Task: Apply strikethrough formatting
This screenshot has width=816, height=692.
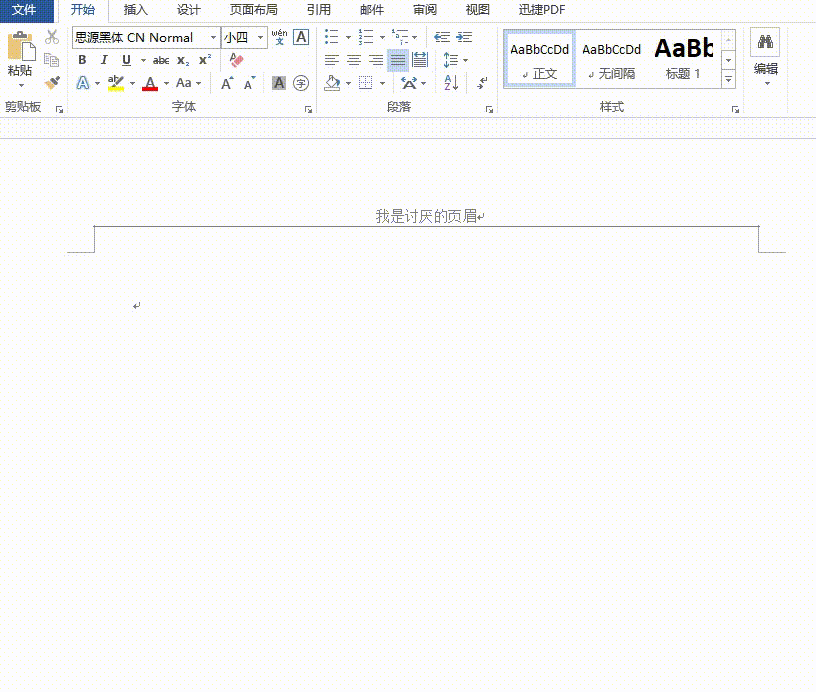Action: pyautogui.click(x=161, y=60)
